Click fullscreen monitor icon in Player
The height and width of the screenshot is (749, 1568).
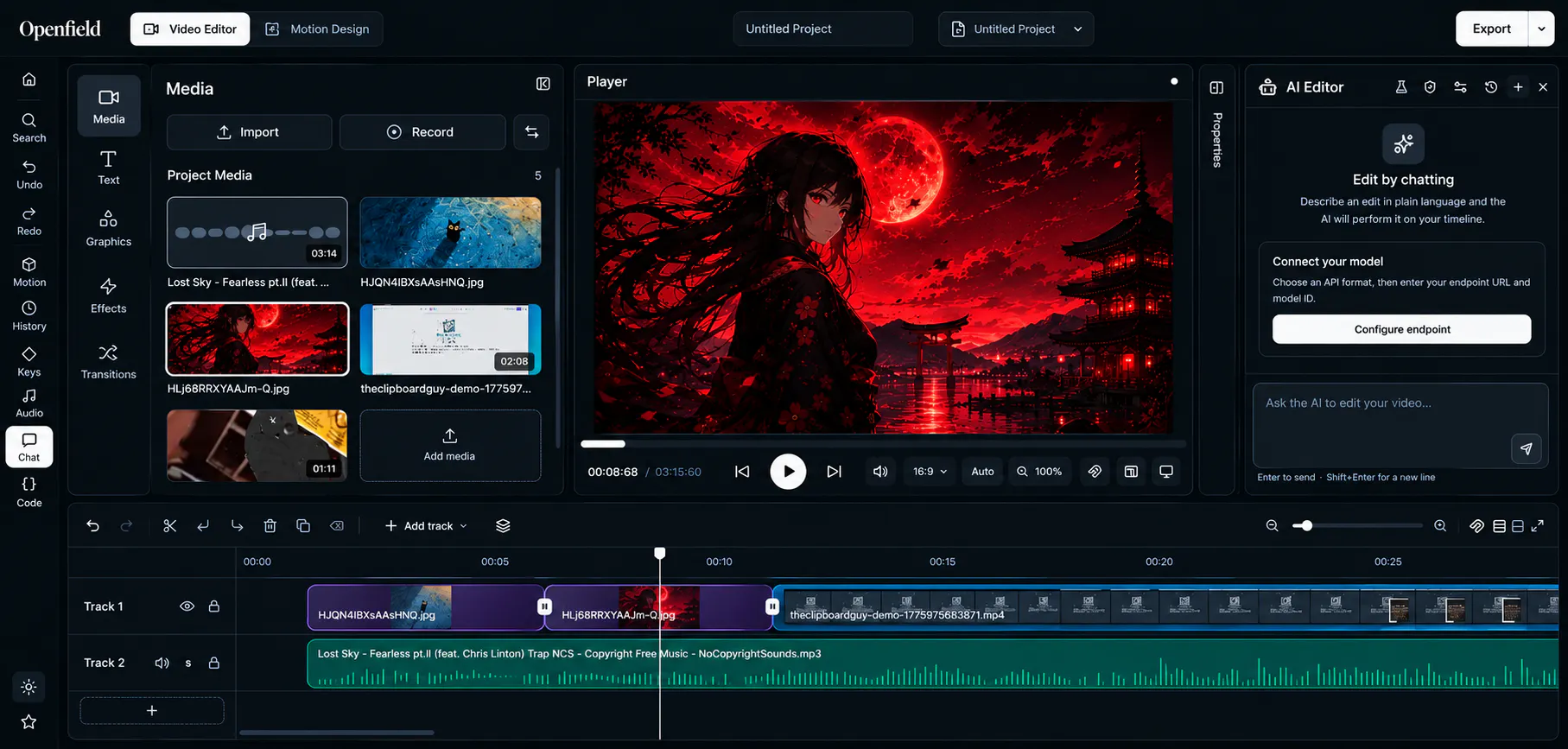tap(1166, 472)
